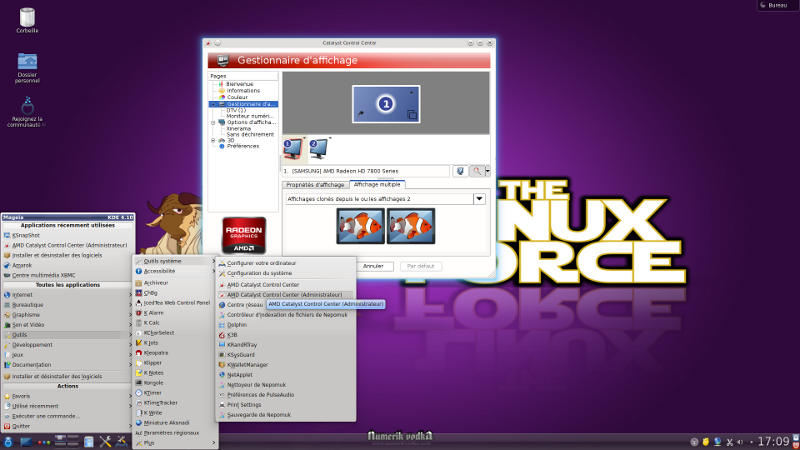This screenshot has height=450, width=800.
Task: Click the magnifier detect displays button
Action: point(477,171)
